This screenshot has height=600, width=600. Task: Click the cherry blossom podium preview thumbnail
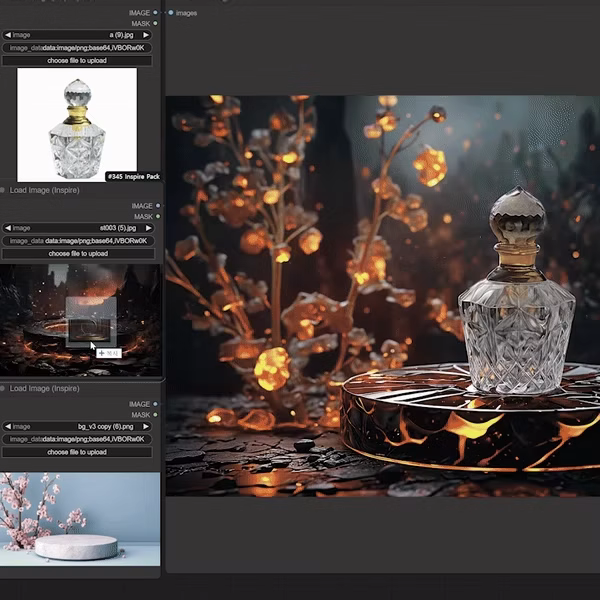[x=80, y=519]
